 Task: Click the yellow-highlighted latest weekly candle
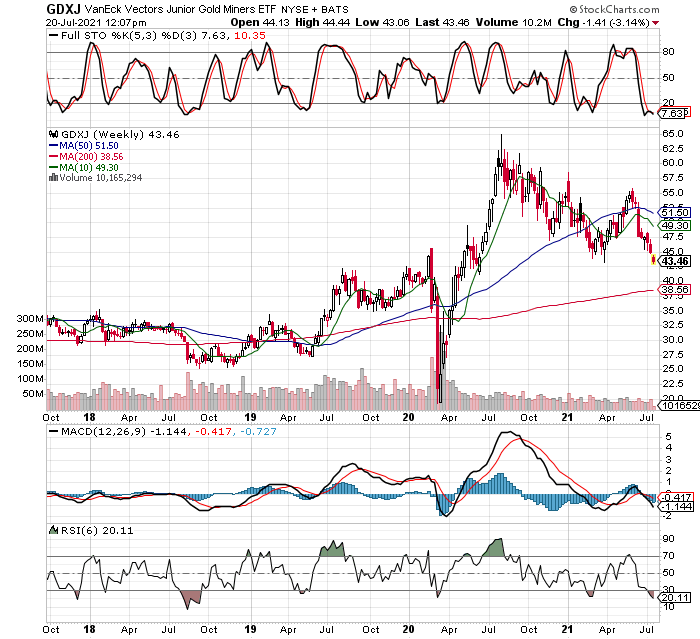(x=654, y=259)
